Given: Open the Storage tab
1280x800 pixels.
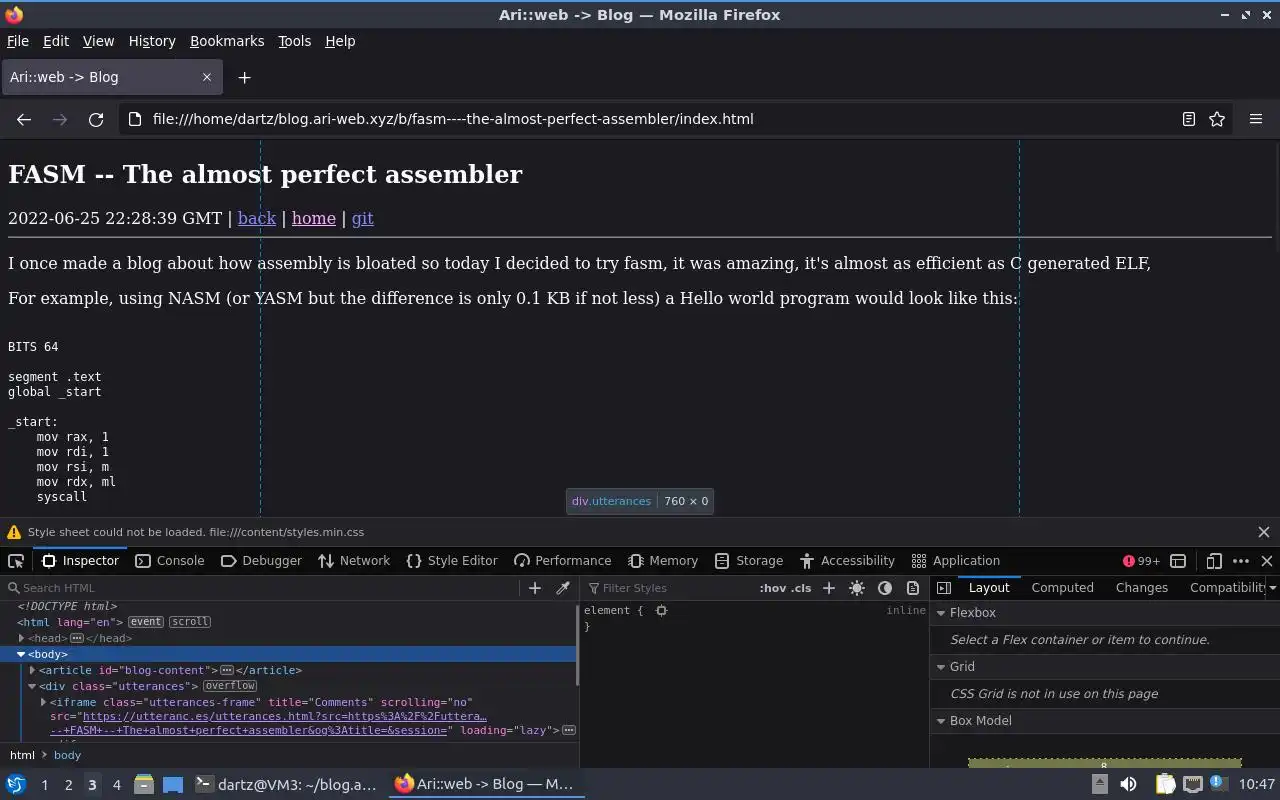Looking at the screenshot, I should click(749, 561).
